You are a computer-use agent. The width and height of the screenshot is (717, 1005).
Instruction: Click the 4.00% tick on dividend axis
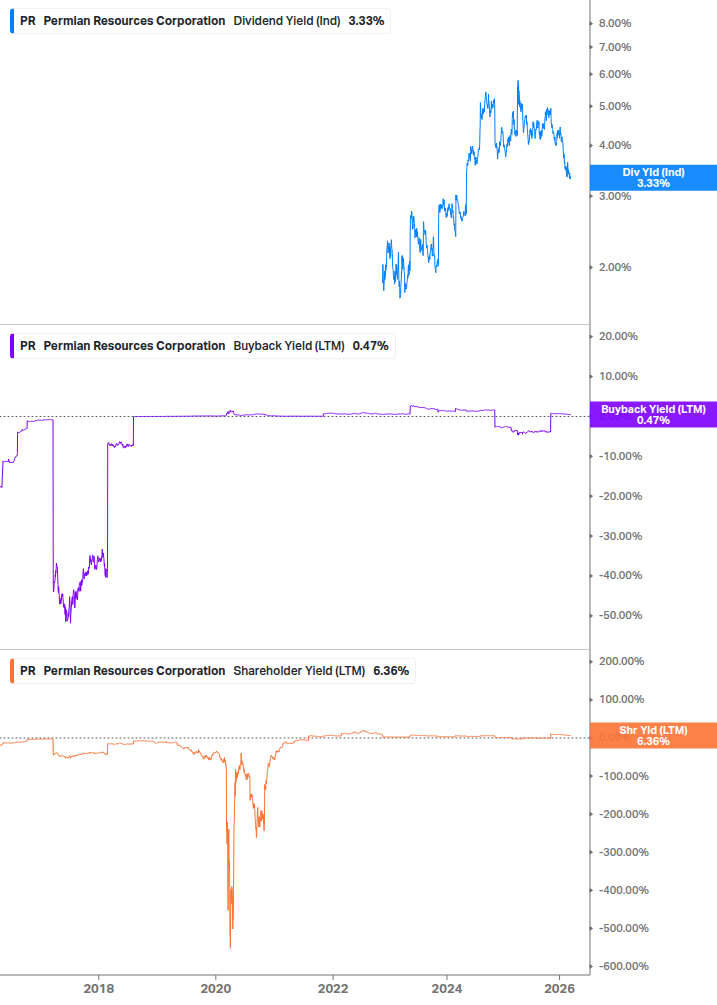coord(615,145)
